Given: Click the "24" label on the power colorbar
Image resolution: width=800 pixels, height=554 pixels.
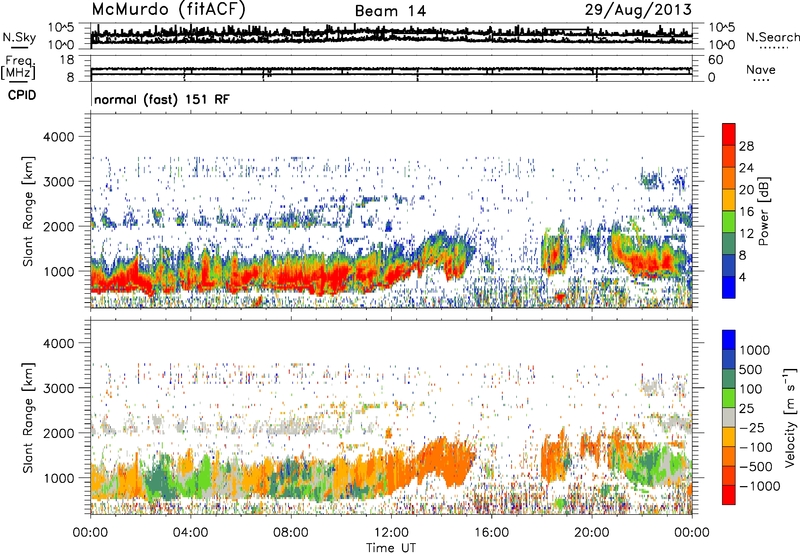Looking at the screenshot, I should (746, 168).
